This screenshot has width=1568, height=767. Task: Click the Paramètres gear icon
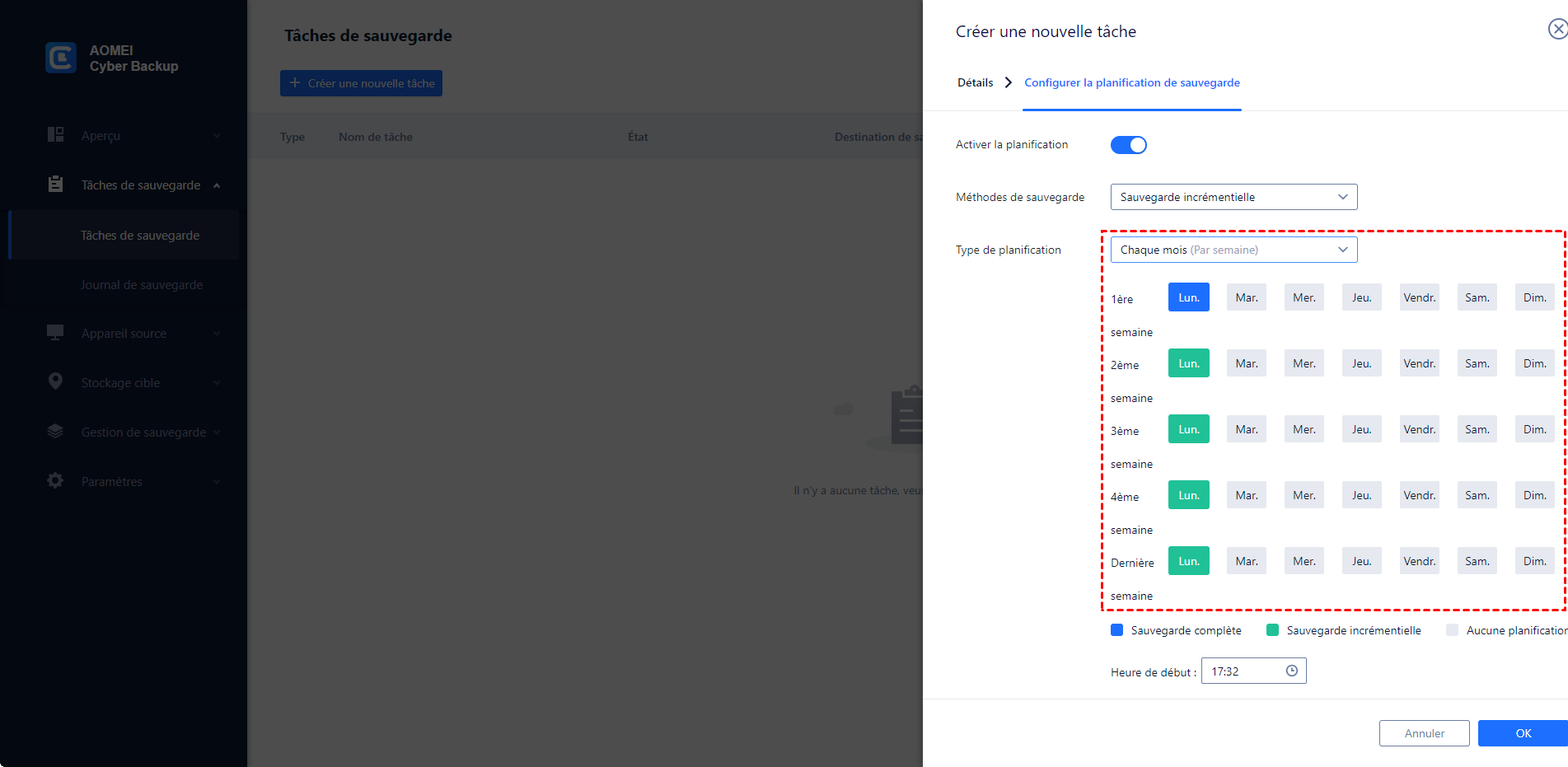pos(55,481)
